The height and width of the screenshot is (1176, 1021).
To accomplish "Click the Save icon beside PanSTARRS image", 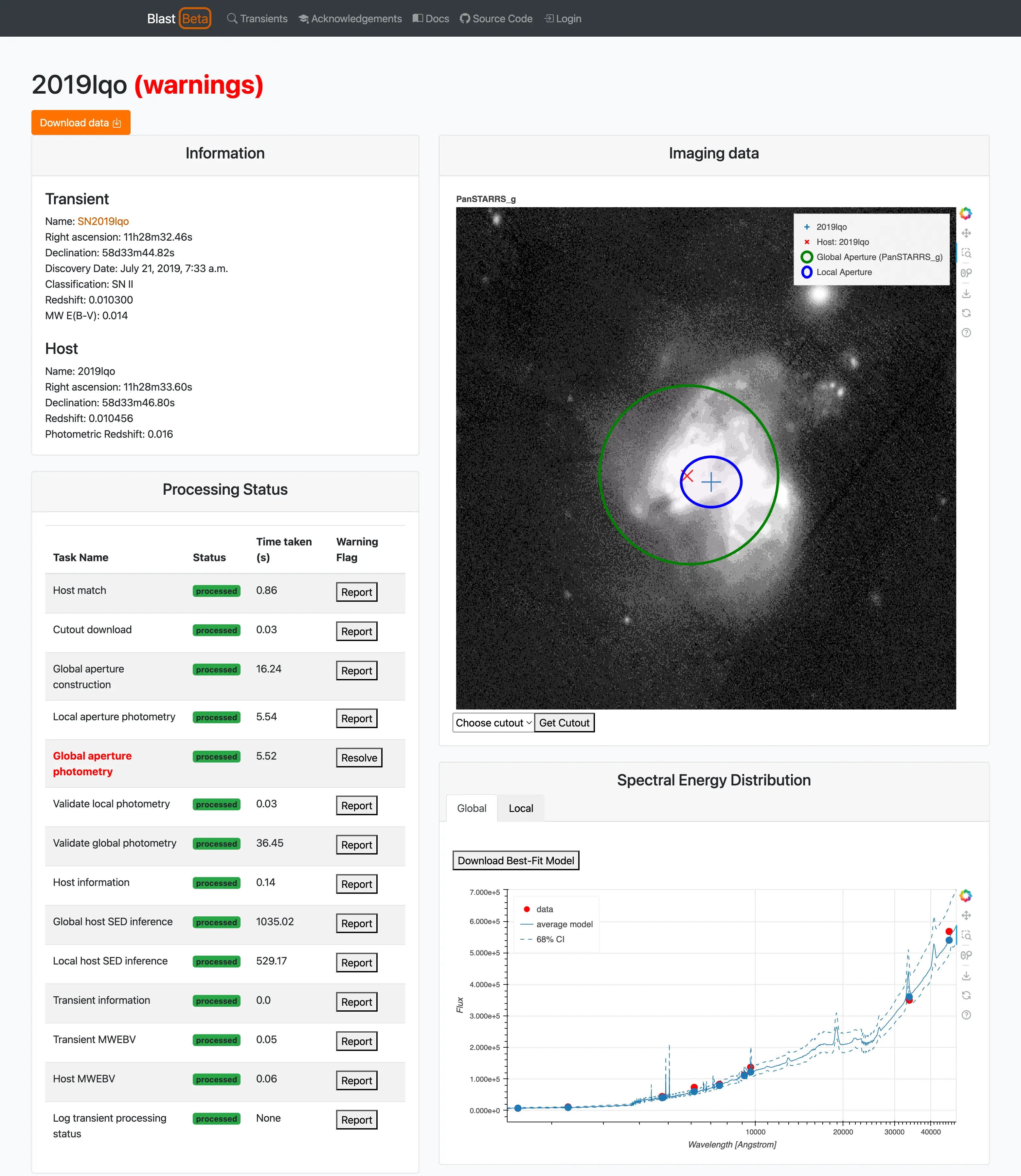I will tap(966, 294).
